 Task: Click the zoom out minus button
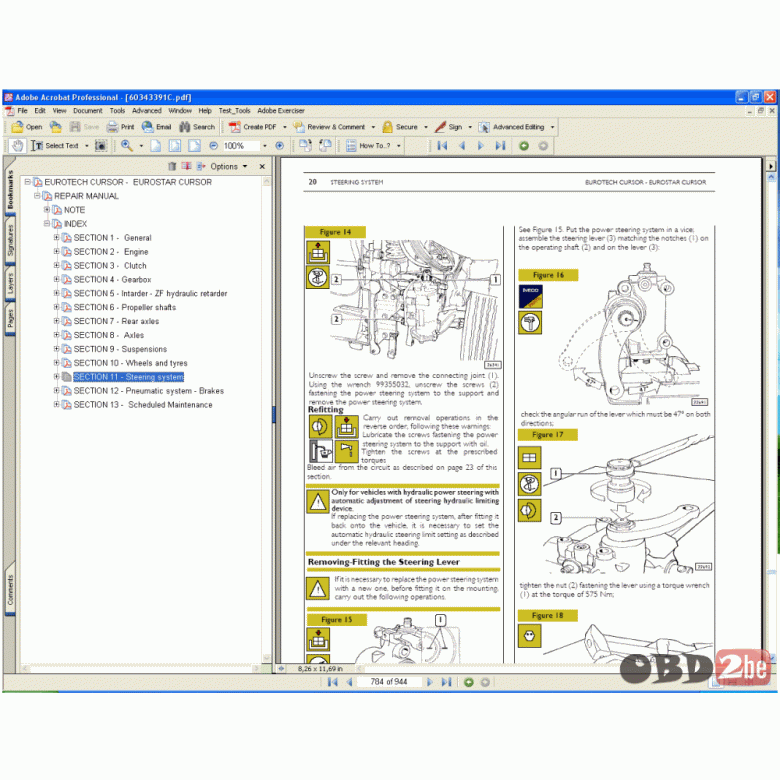coord(213,146)
